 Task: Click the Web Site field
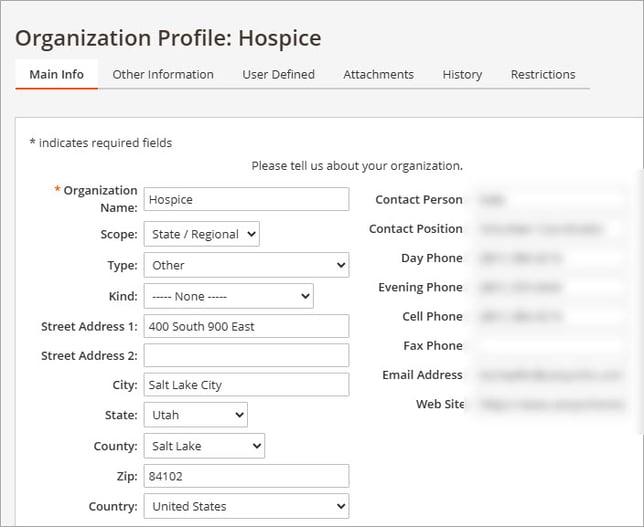pyautogui.click(x=550, y=404)
